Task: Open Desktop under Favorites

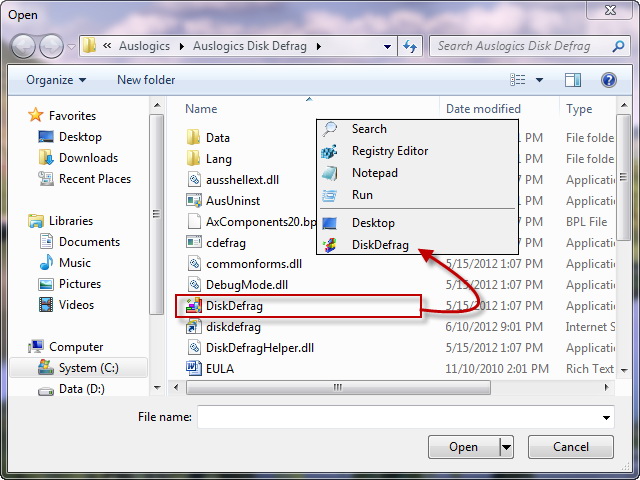Action: click(70, 137)
